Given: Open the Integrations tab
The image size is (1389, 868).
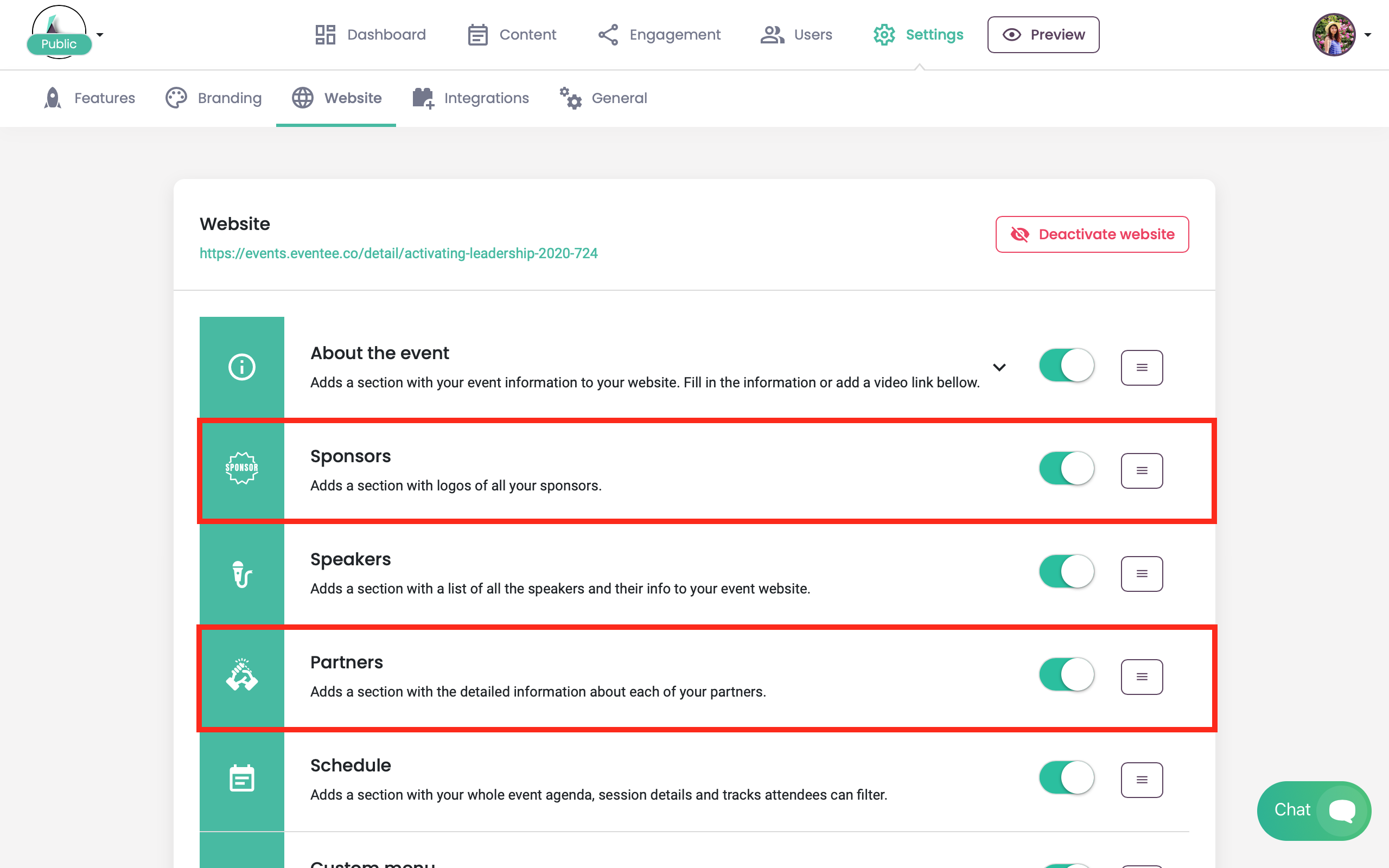Looking at the screenshot, I should pyautogui.click(x=470, y=98).
